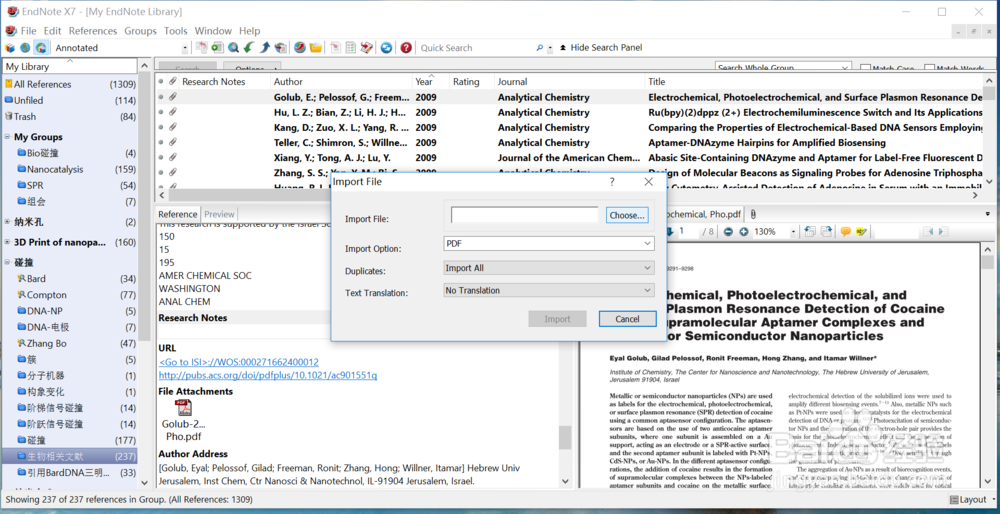Add sticky note comment icon

click(x=846, y=231)
